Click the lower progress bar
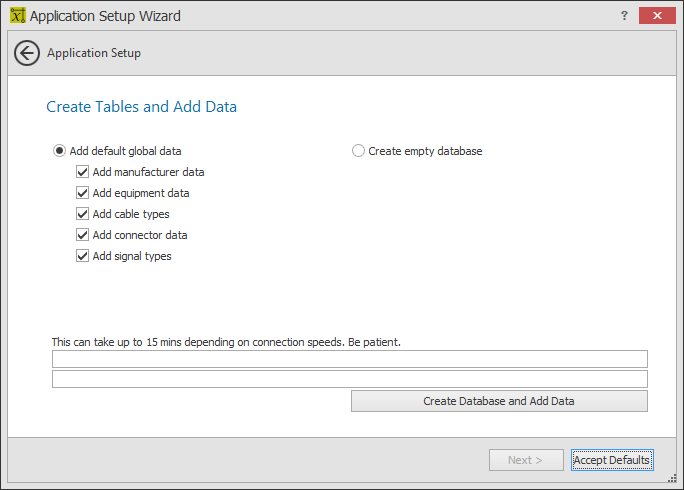Screen dimensions: 684x490 (x=349, y=379)
